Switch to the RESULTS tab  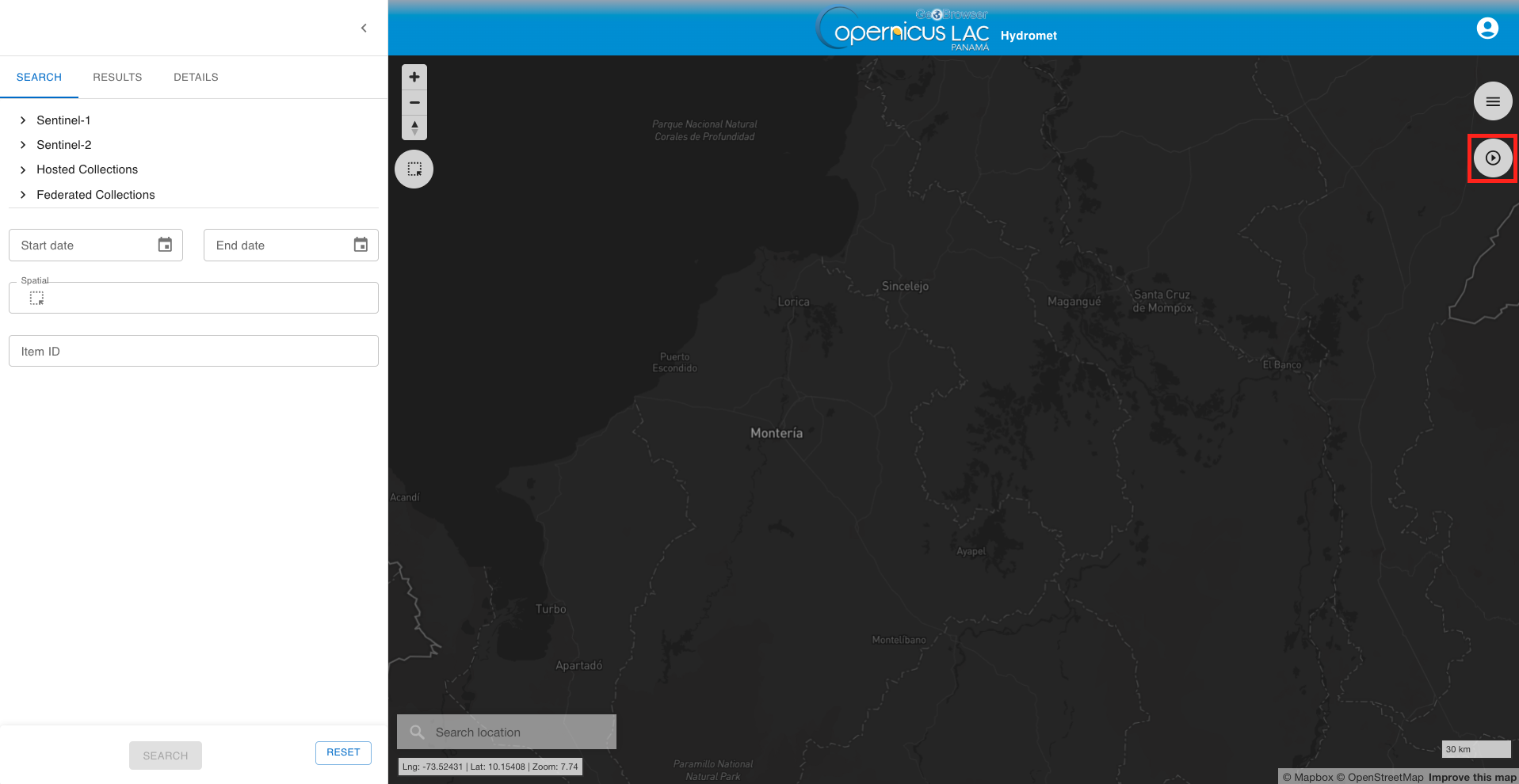coord(117,77)
